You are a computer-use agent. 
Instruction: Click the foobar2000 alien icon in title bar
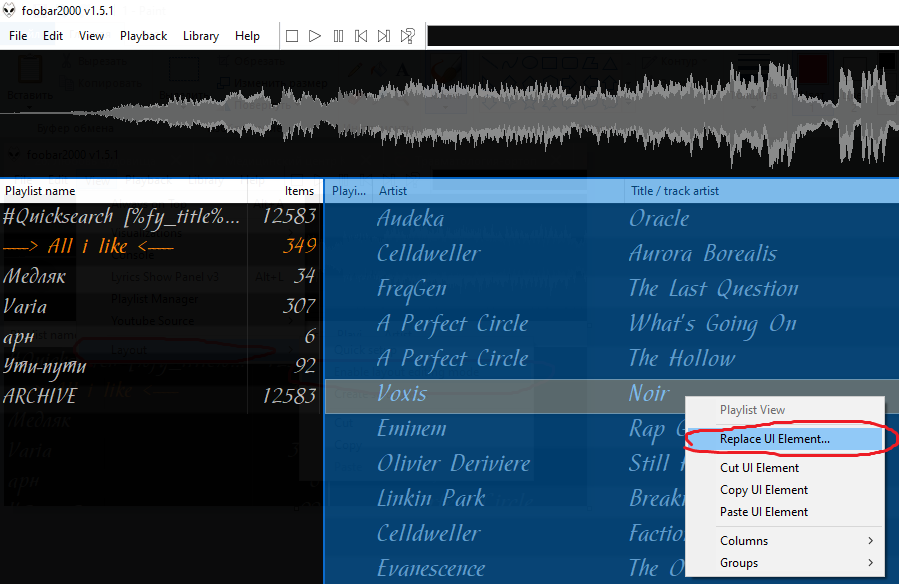pos(9,10)
